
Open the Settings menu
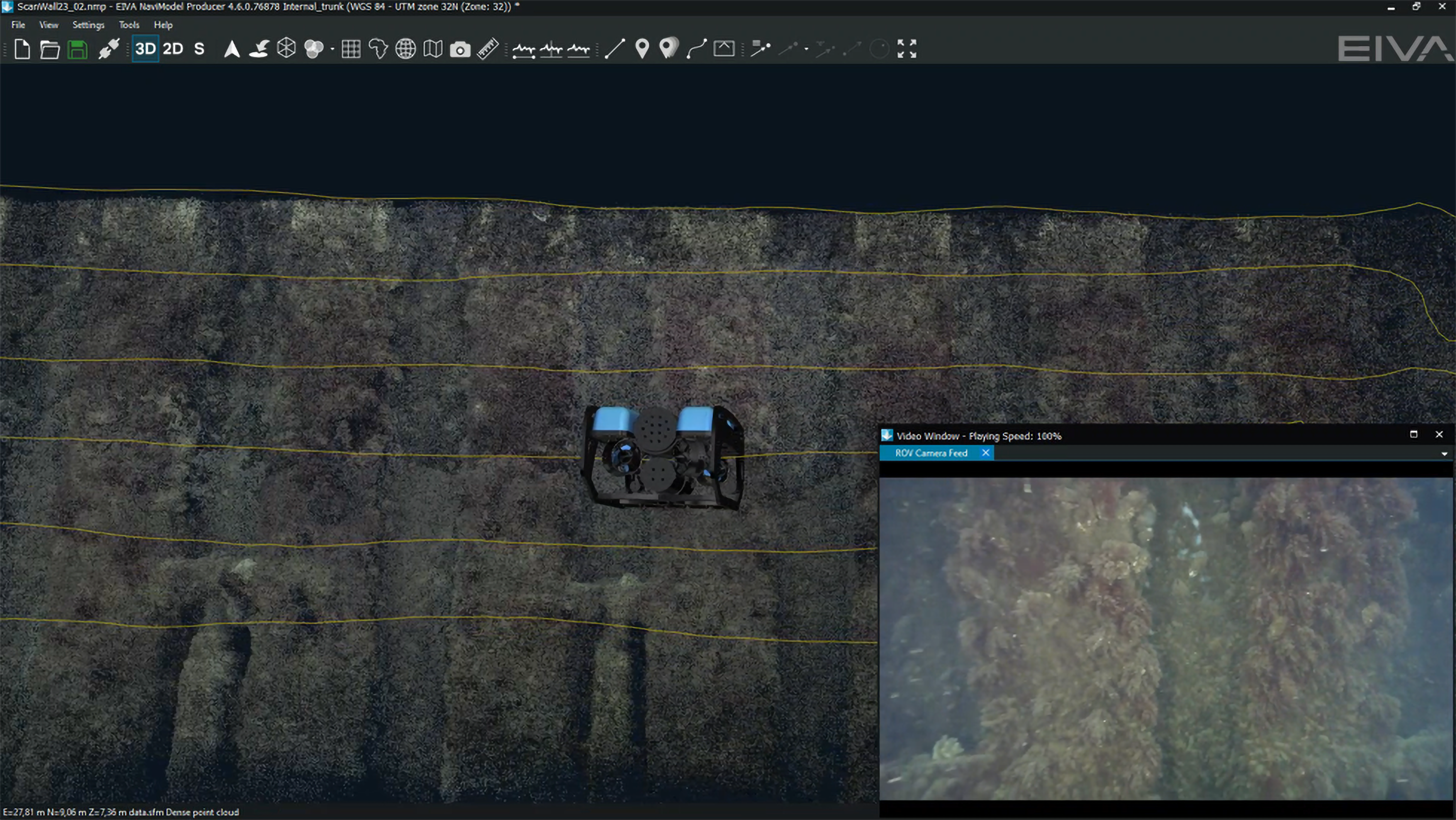point(88,25)
